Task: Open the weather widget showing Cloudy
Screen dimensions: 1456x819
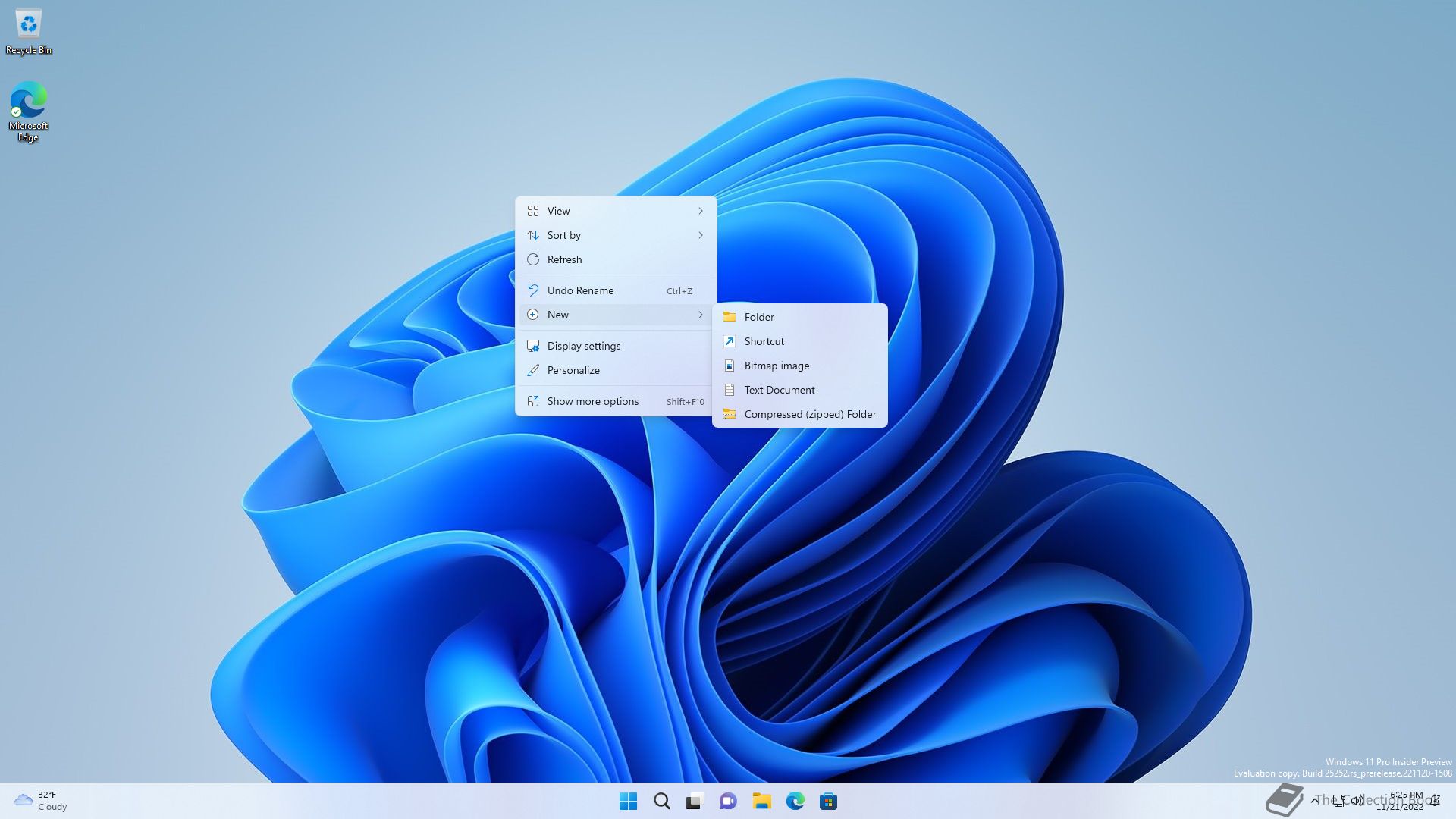Action: pos(41,801)
